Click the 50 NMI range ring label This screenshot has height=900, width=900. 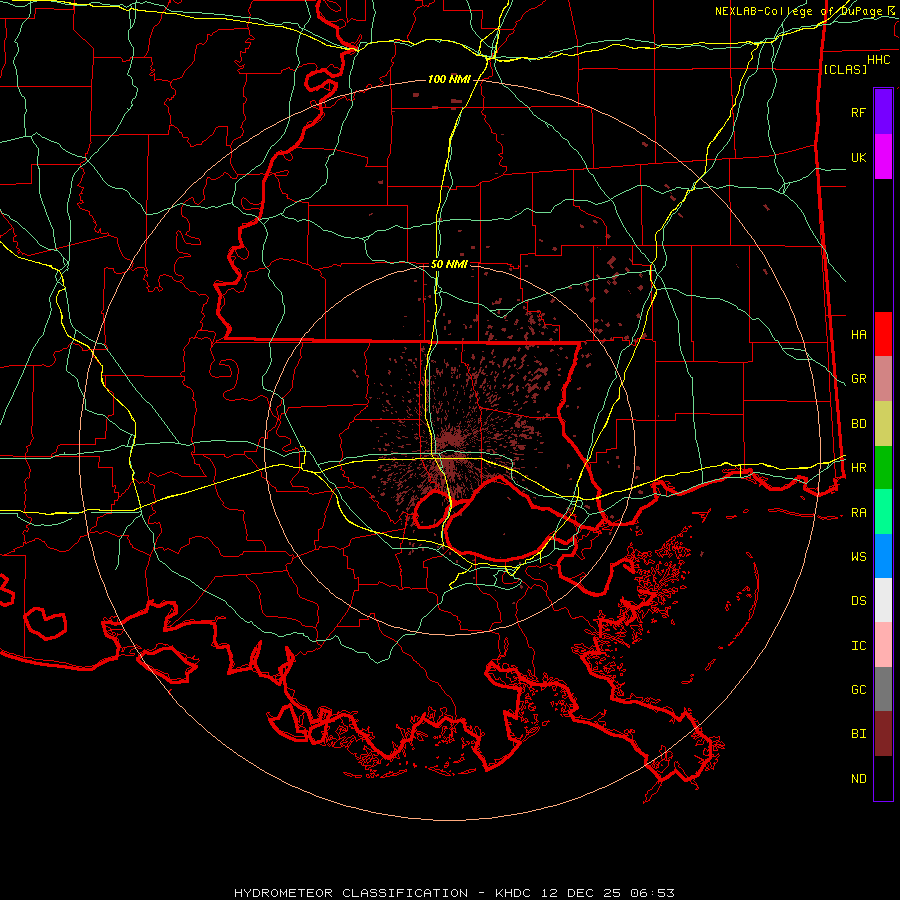449,264
